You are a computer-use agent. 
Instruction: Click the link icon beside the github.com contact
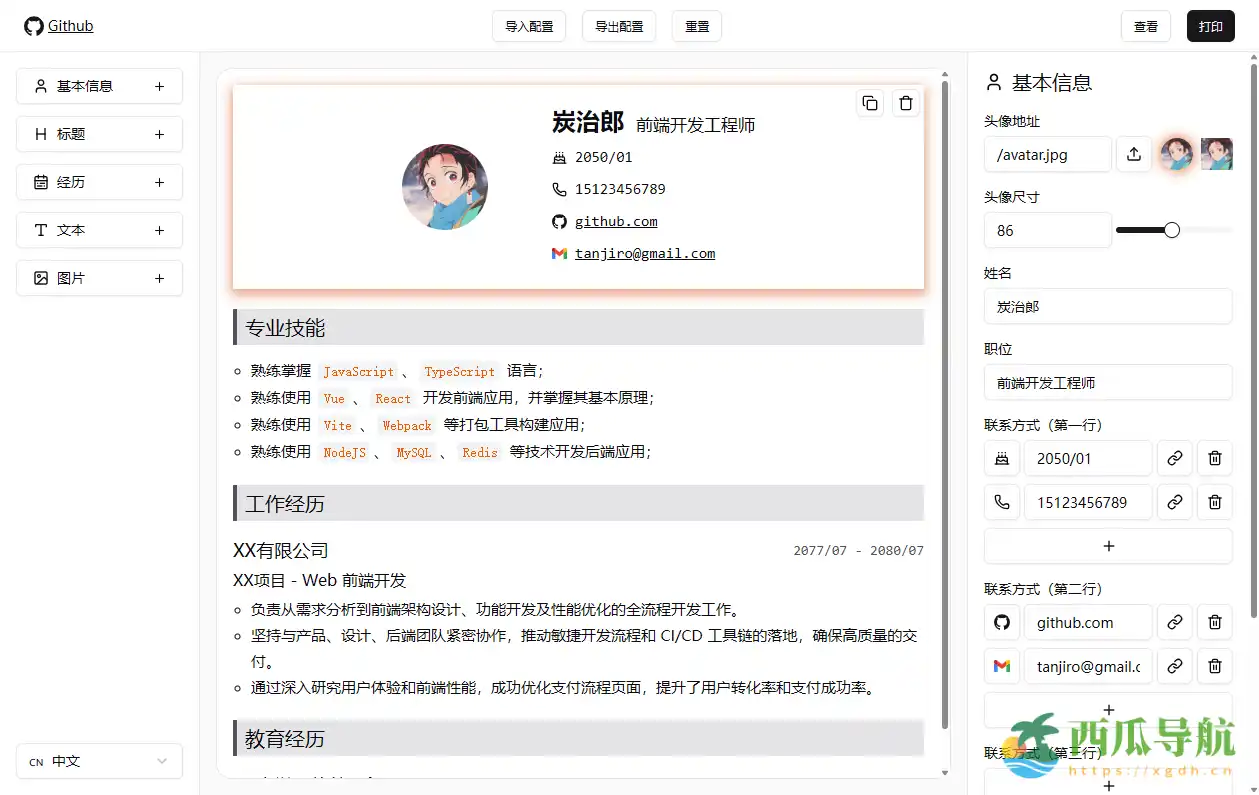click(x=1174, y=622)
